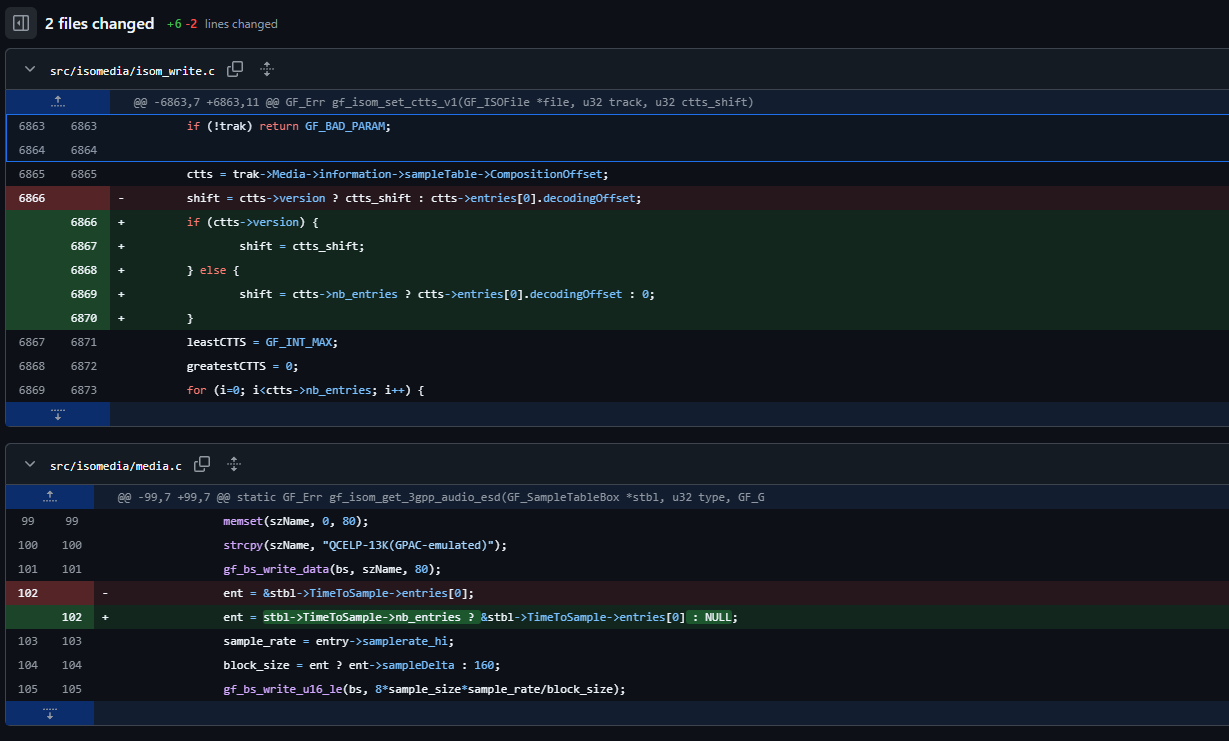Open the src/isomedia/isom_write.c file name link

[x=132, y=70]
